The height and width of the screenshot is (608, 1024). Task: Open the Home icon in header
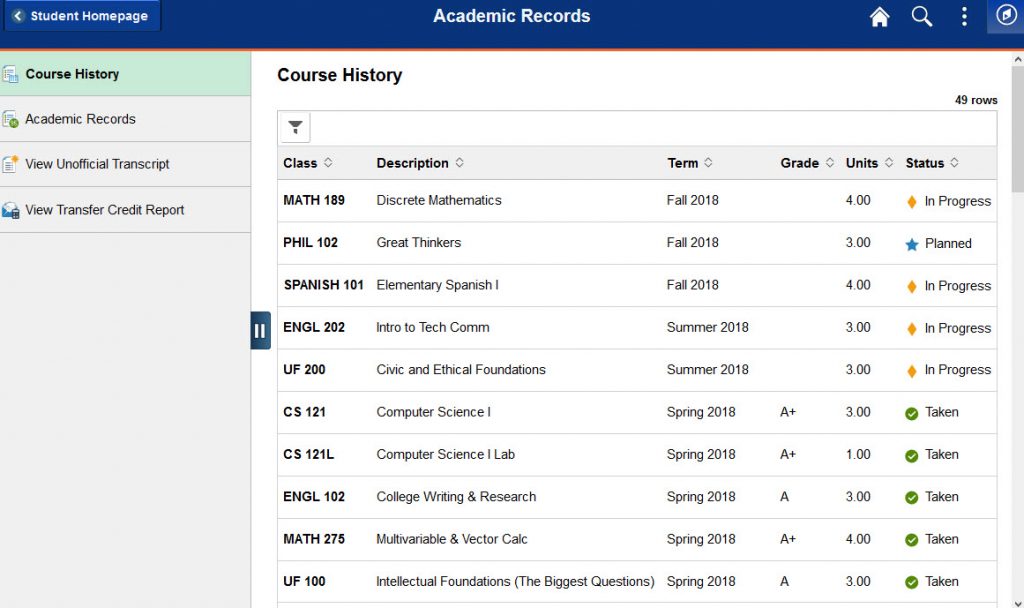point(879,16)
